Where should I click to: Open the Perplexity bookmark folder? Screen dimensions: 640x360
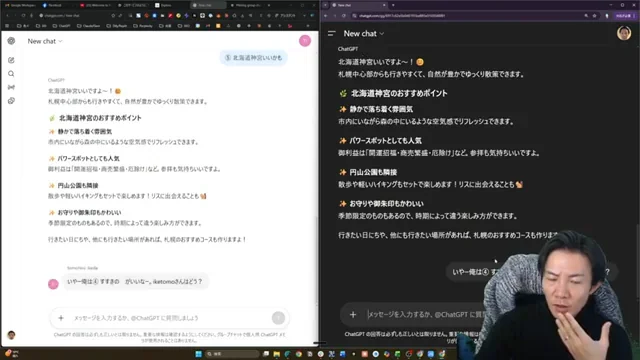tap(143, 26)
